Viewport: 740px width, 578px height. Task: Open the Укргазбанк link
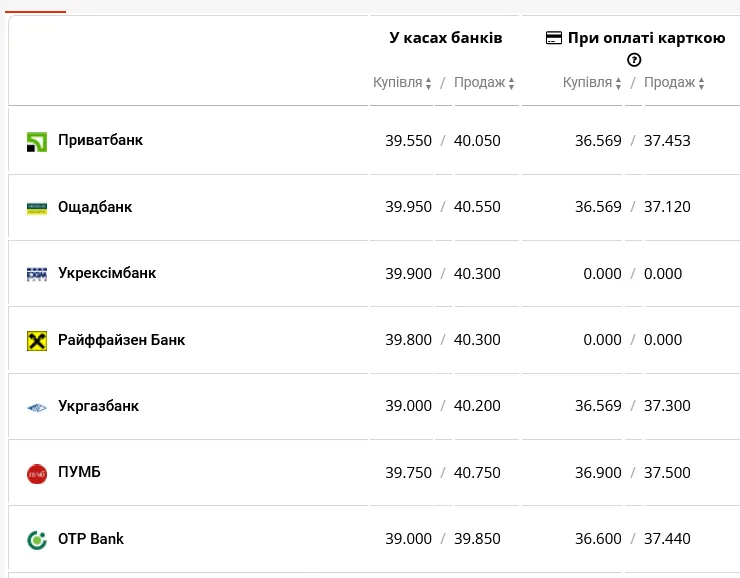click(x=98, y=406)
